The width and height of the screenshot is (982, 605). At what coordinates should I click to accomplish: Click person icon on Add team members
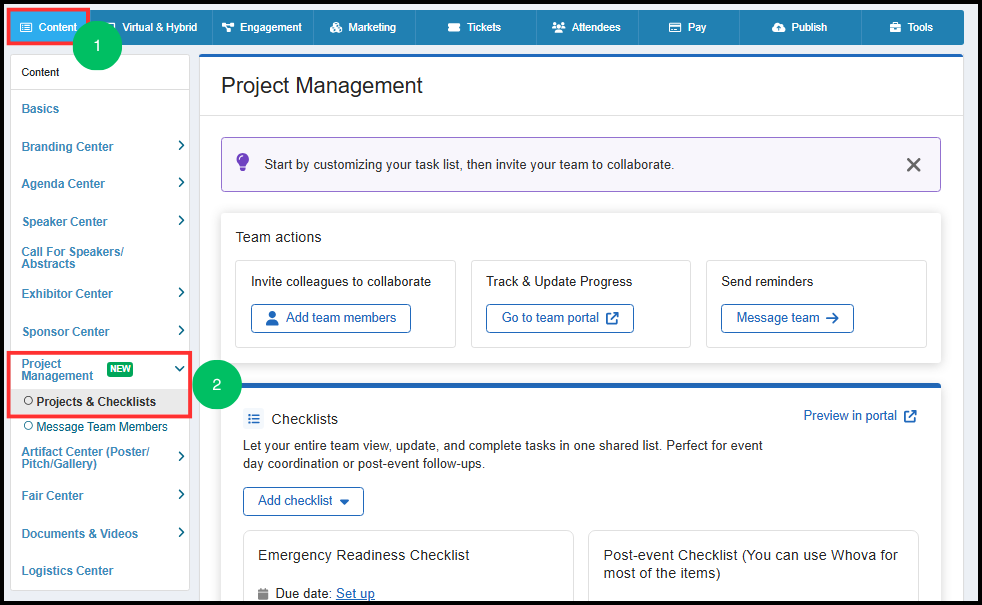tap(272, 318)
